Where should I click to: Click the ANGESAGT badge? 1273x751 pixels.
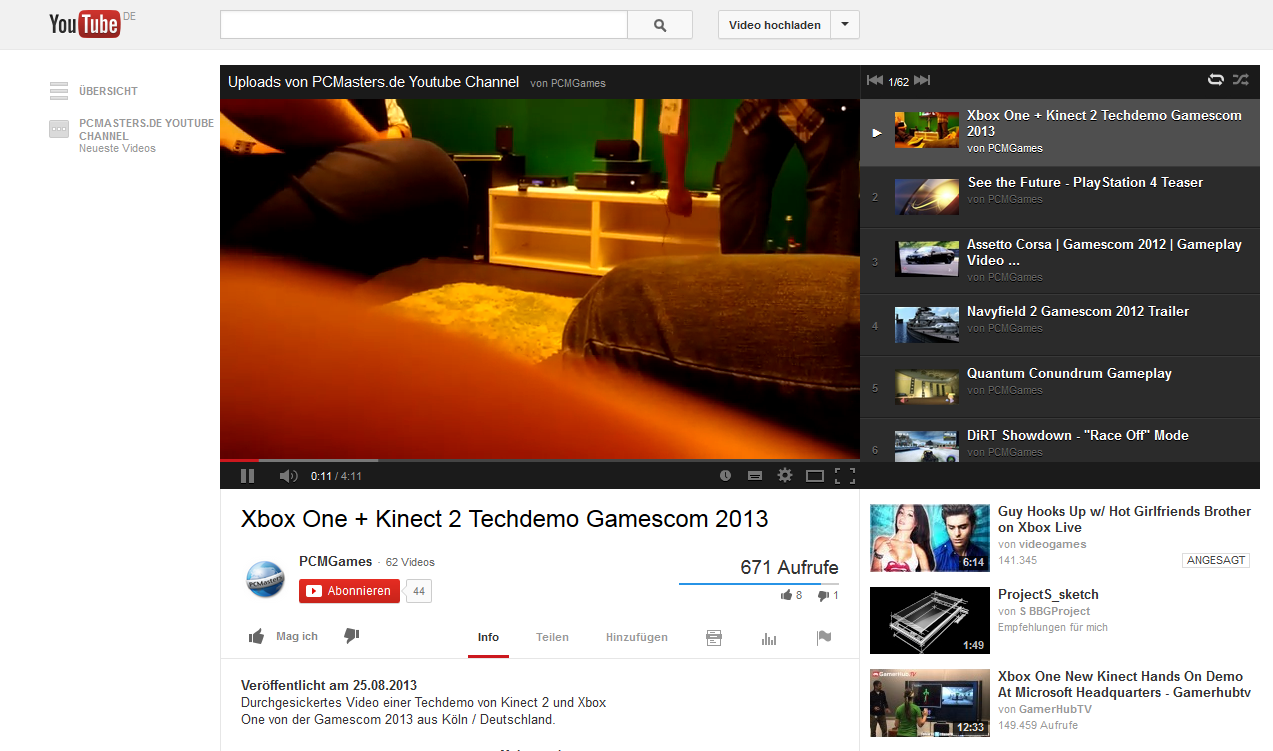click(1216, 560)
